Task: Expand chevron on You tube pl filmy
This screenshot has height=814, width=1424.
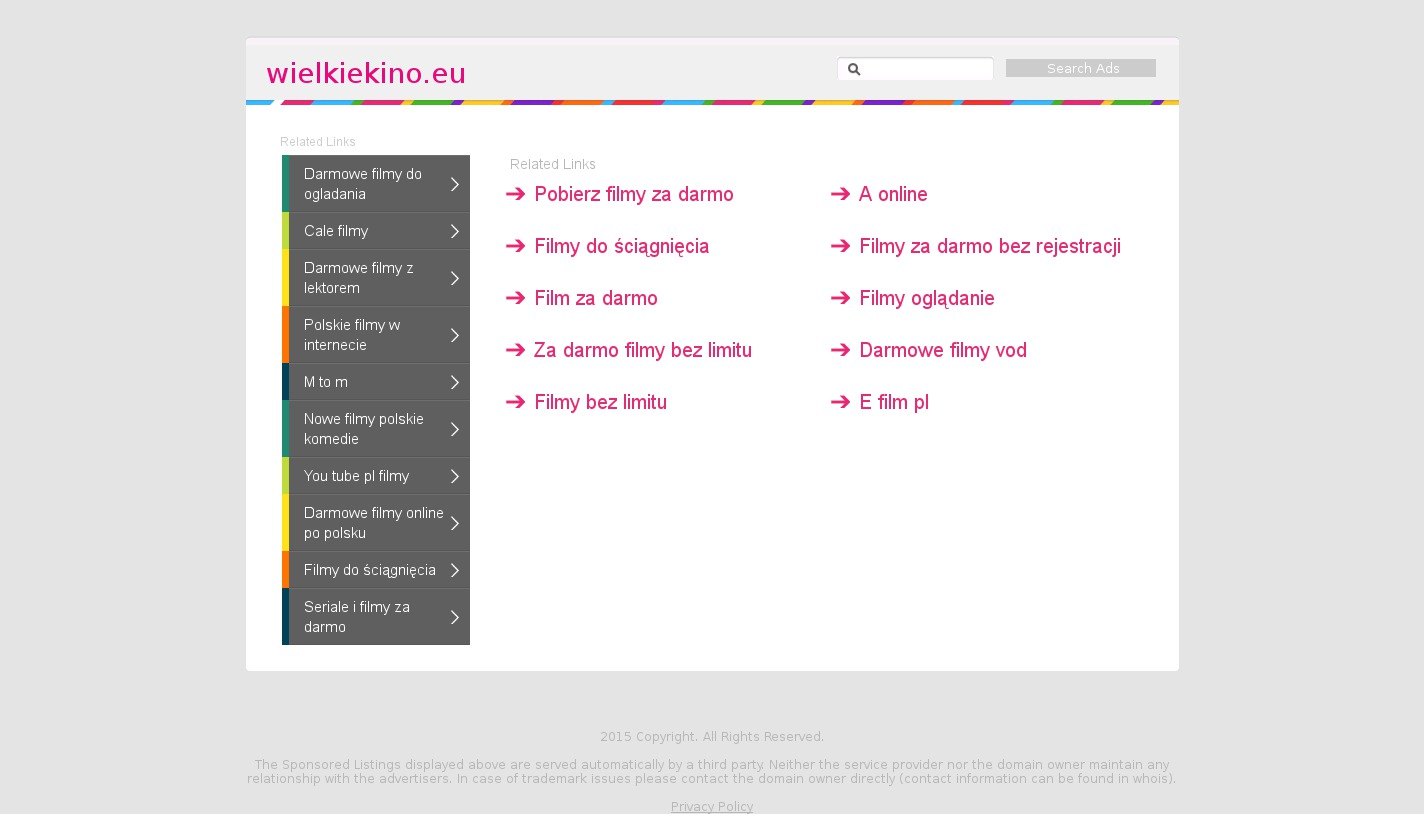Action: point(455,476)
